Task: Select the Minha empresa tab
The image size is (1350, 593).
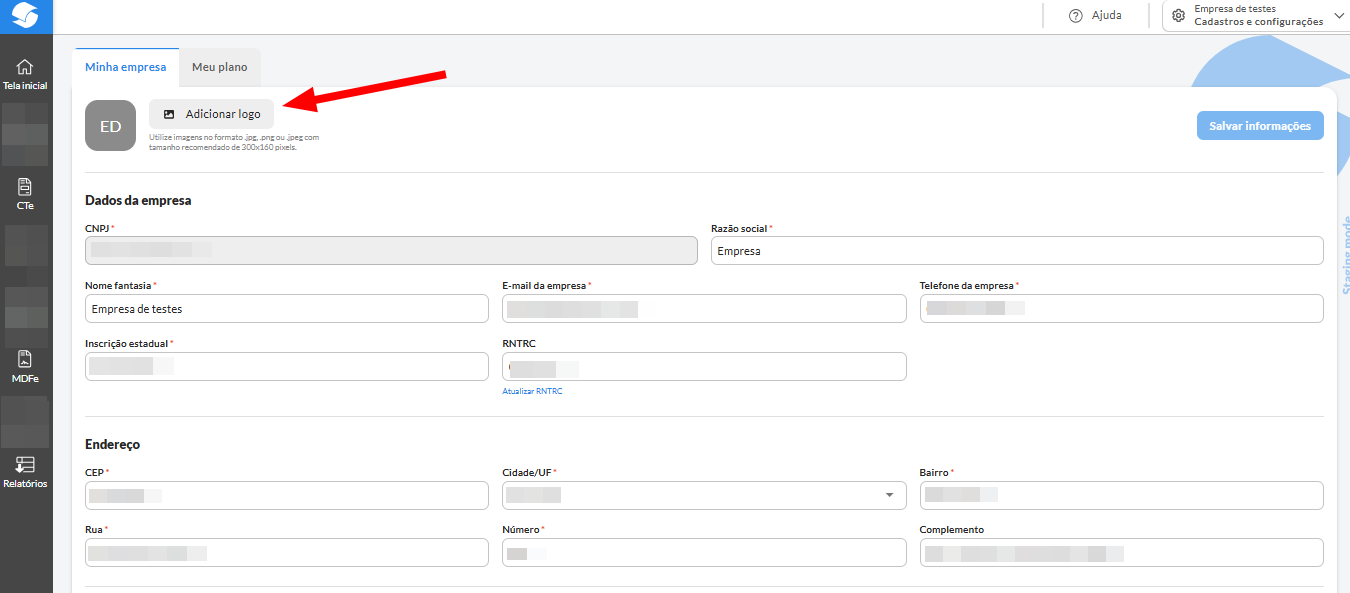Action: point(125,67)
